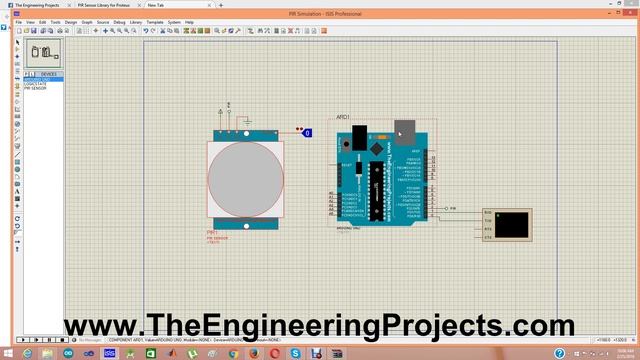Screen dimensions: 640x360
Task: Toggle grid display in the toolbar
Action: pyautogui.click(x=86, y=31)
